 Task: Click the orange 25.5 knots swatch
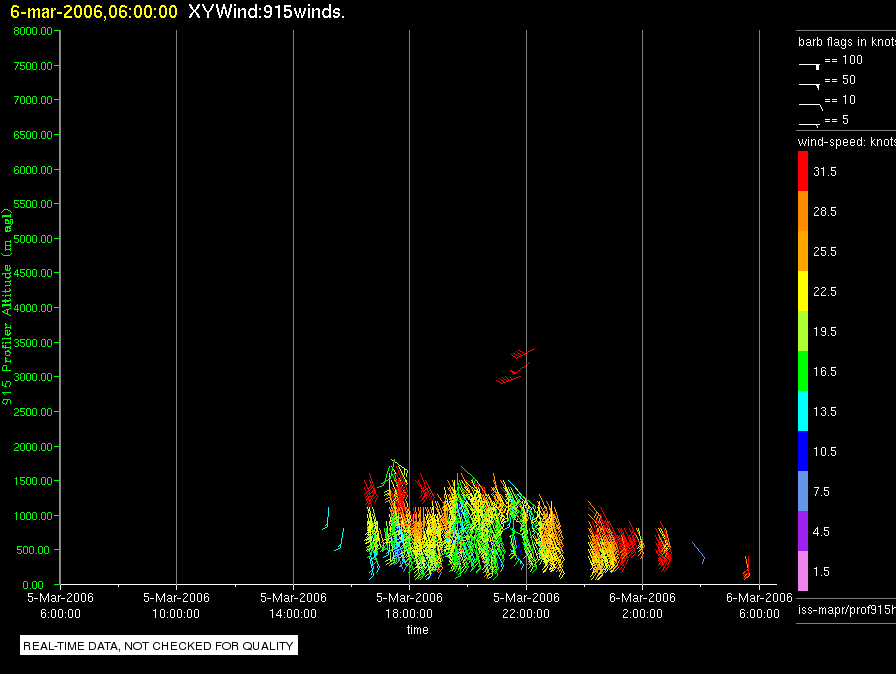pyautogui.click(x=803, y=251)
